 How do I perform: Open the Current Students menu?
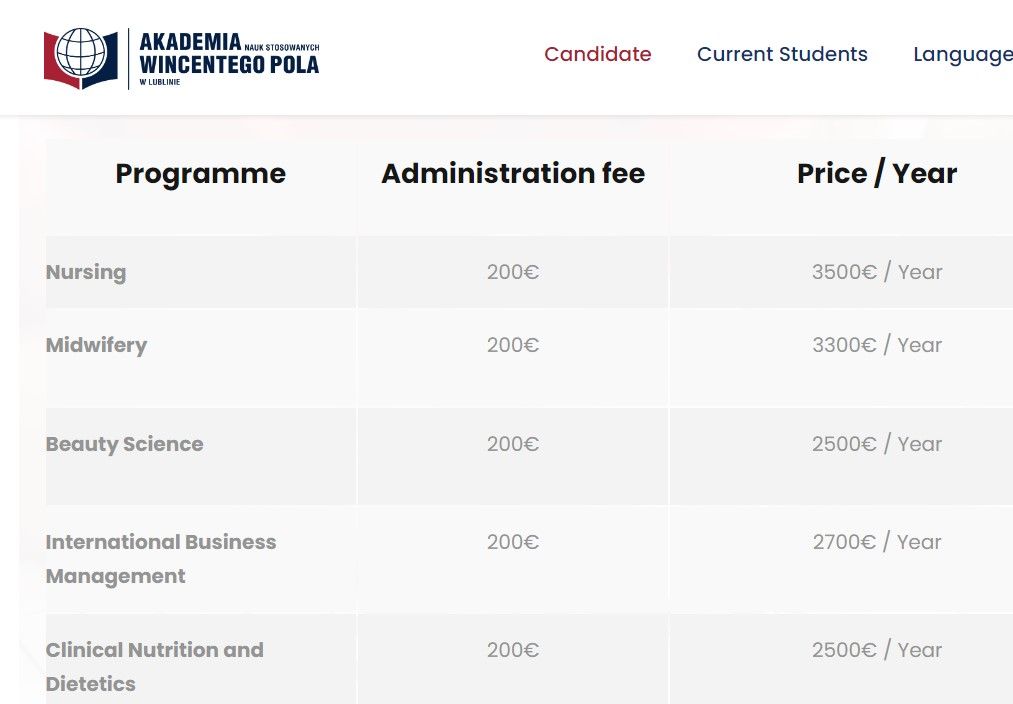tap(782, 54)
